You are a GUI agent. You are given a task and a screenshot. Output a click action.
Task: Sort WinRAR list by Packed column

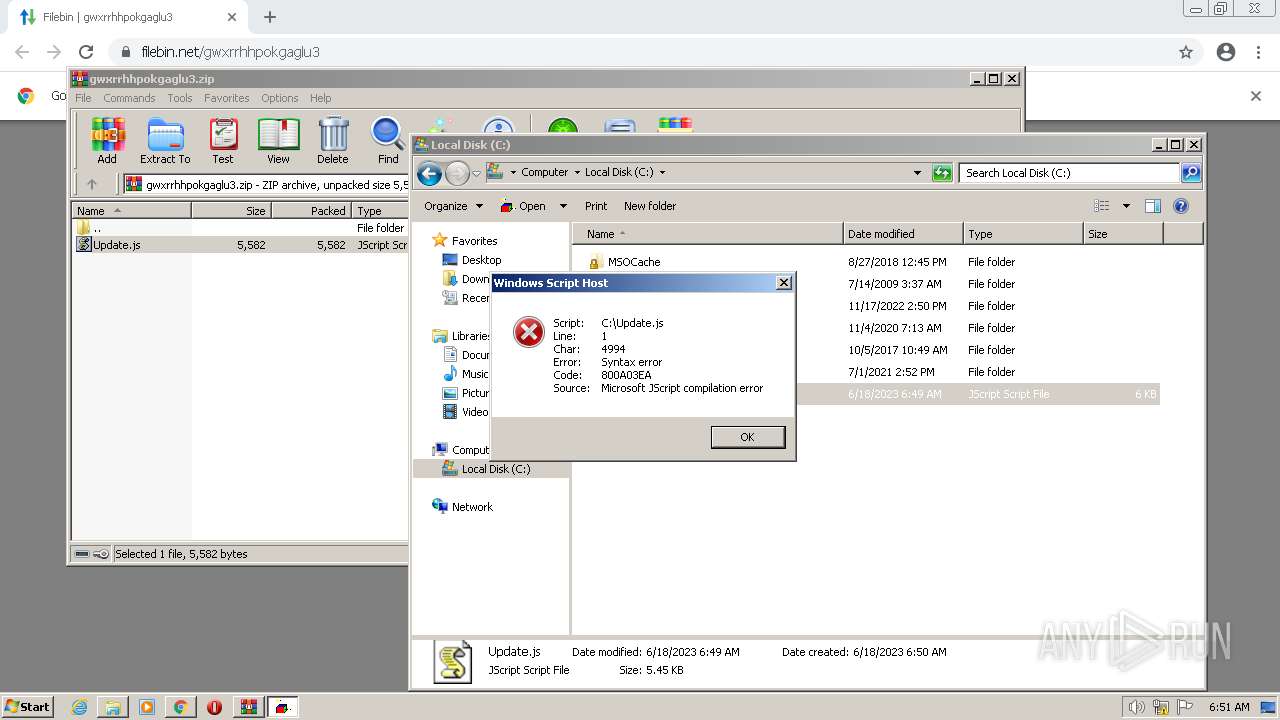[x=311, y=211]
